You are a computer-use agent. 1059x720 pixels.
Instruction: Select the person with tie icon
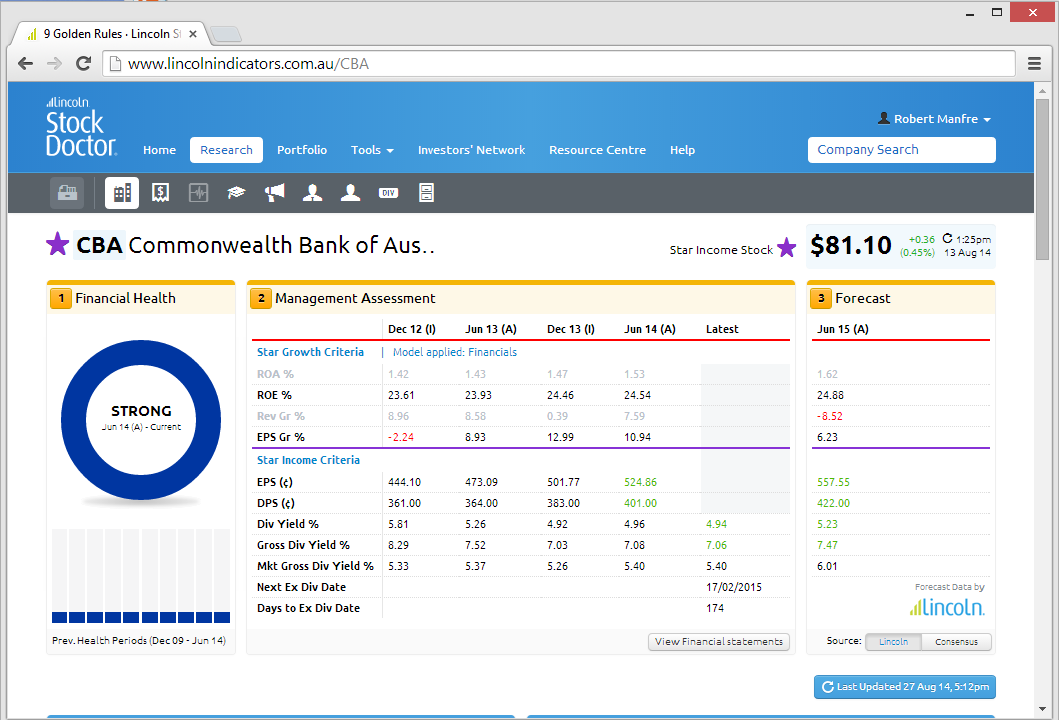click(x=312, y=193)
